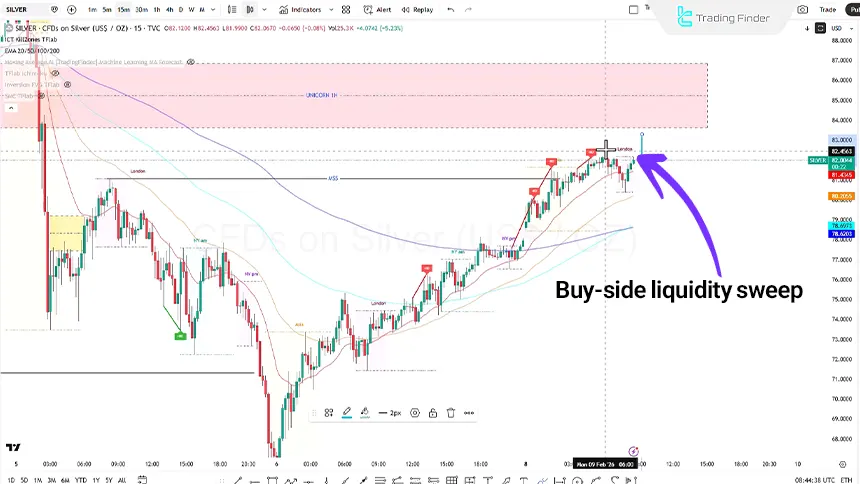This screenshot has height=484, width=860.
Task: Open the TradingView logo link
Action: click(x=13, y=447)
